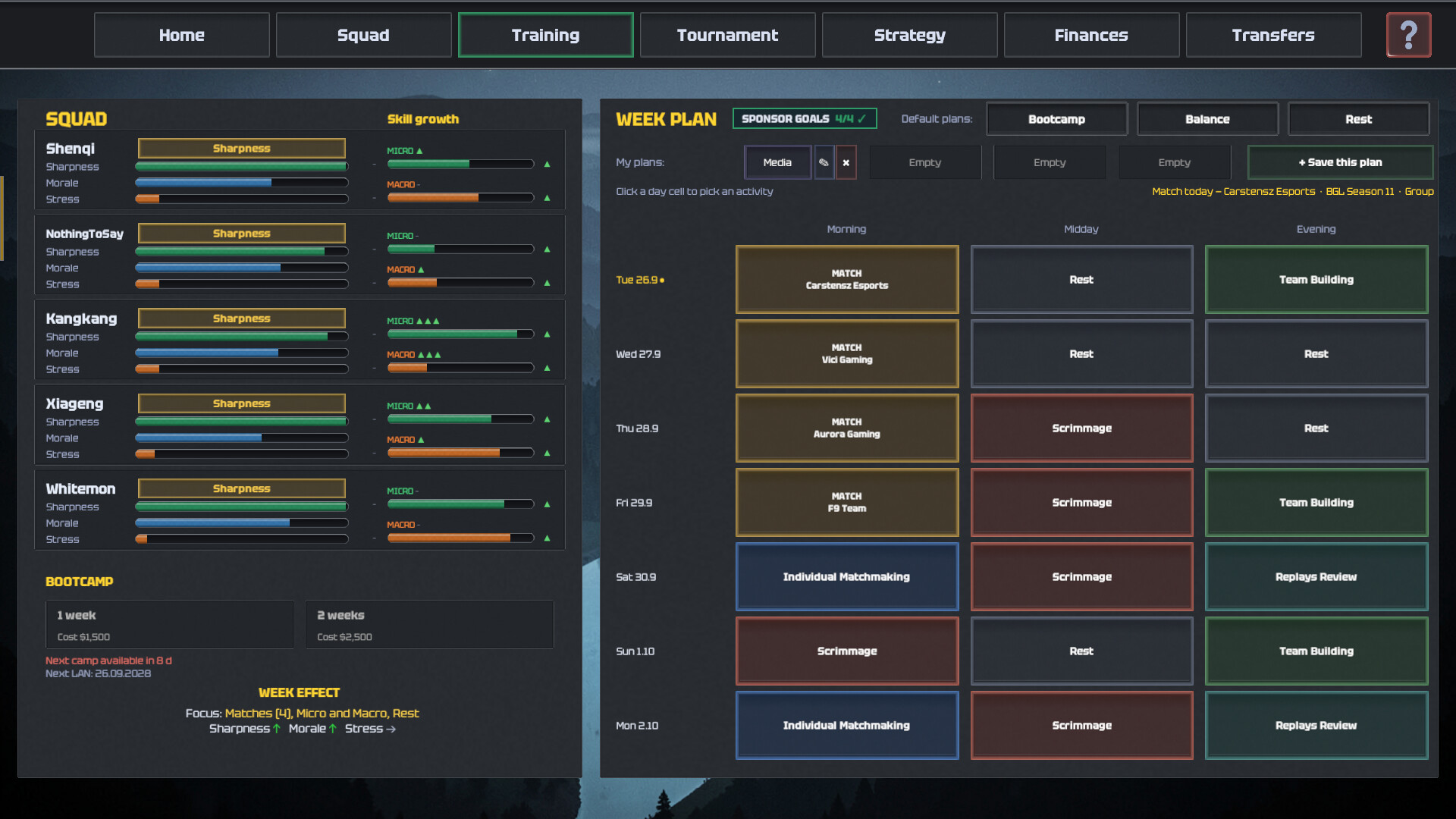The image size is (1456, 819).
Task: Pick Tuesday evening Team Building cell
Action: coord(1316,279)
